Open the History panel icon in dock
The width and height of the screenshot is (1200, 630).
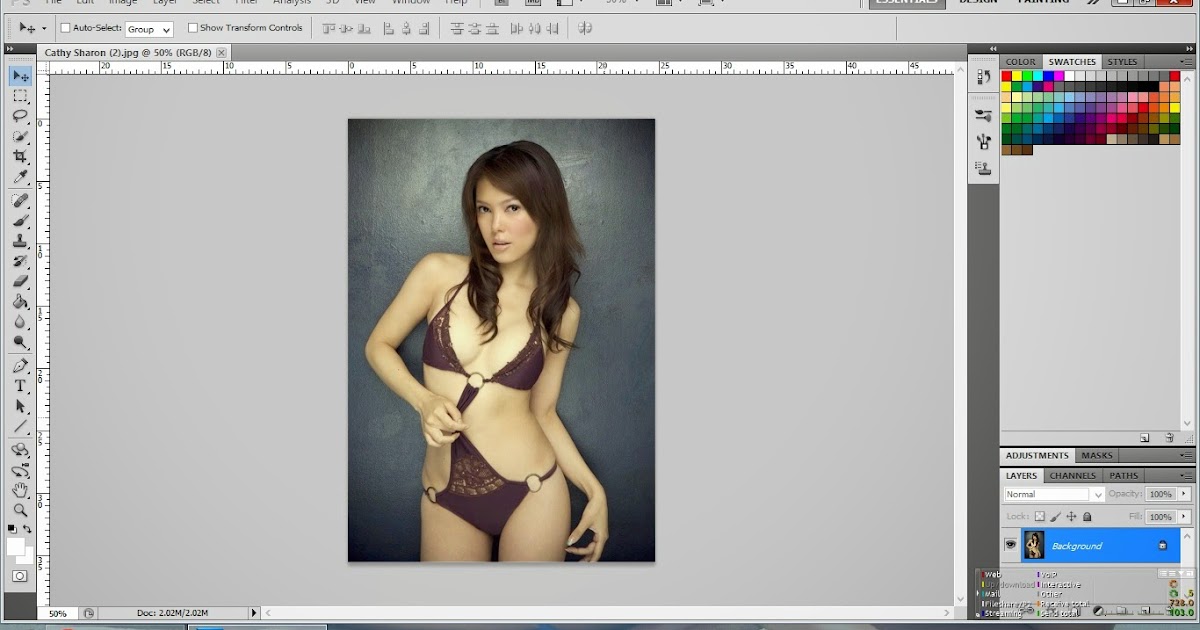[x=984, y=78]
